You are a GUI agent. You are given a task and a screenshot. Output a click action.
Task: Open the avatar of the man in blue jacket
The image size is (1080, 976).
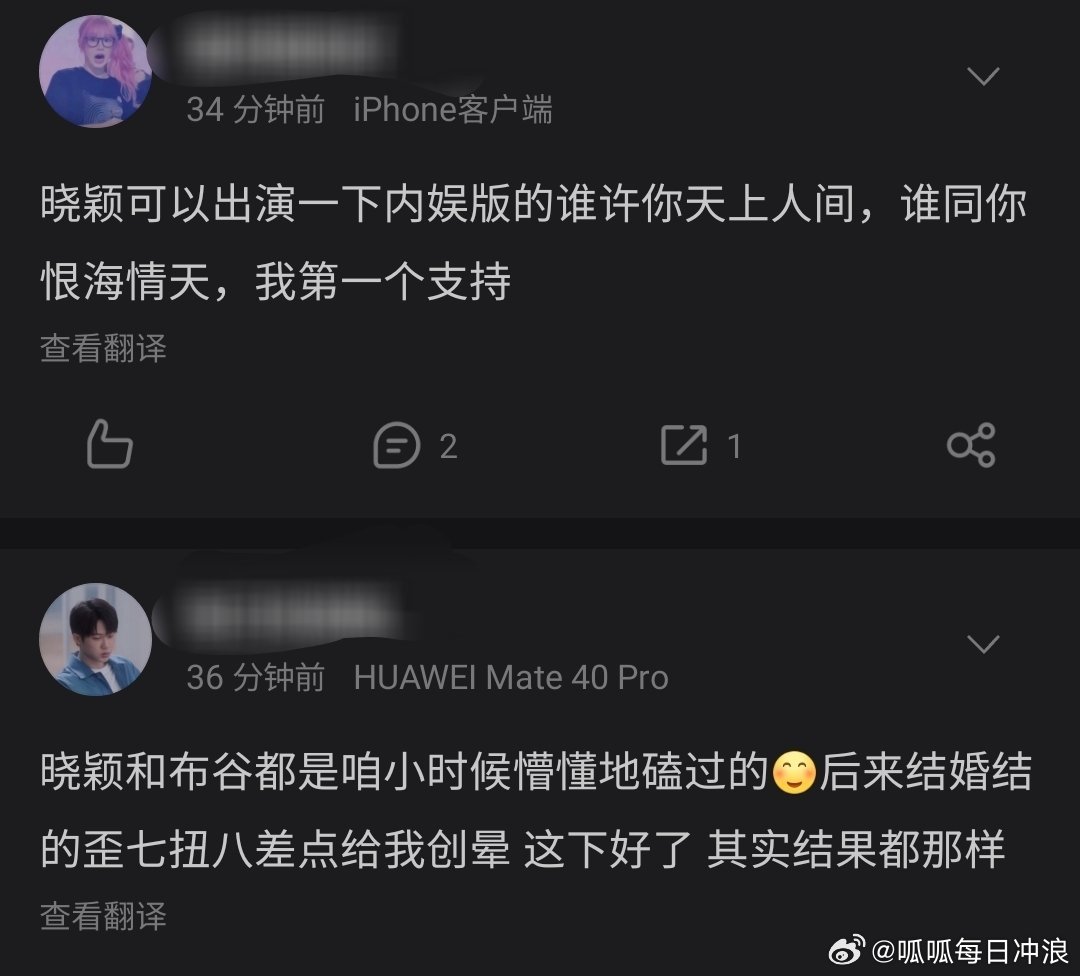pyautogui.click(x=95, y=639)
